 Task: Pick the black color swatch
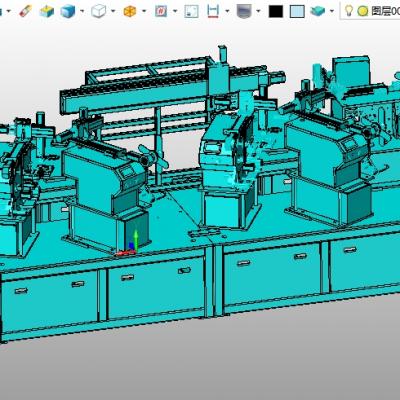pyautogui.click(x=276, y=11)
